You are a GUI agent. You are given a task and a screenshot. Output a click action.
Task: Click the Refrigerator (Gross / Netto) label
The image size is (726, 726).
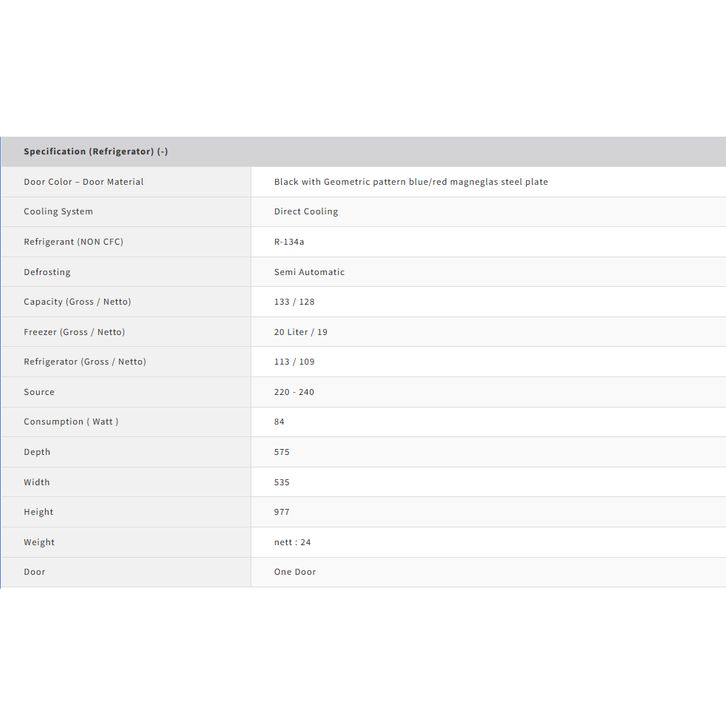click(85, 362)
